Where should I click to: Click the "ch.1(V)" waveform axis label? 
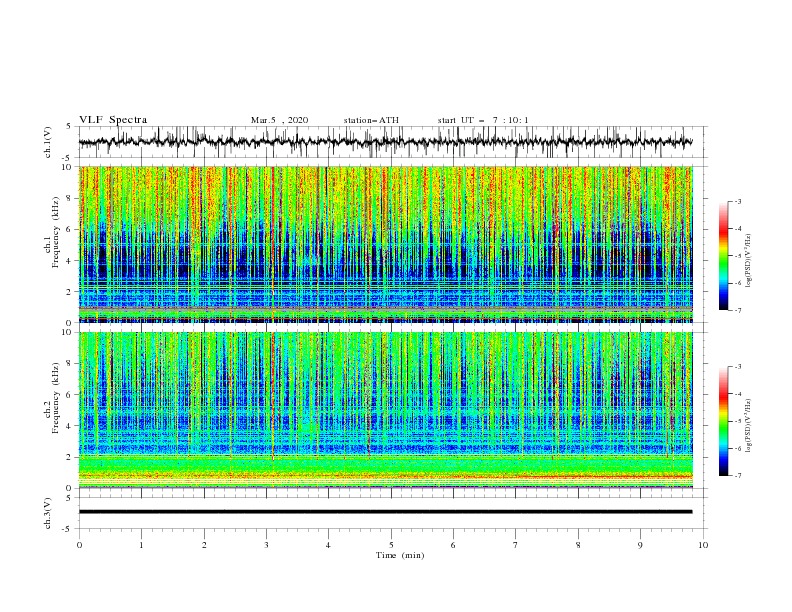[x=48, y=142]
